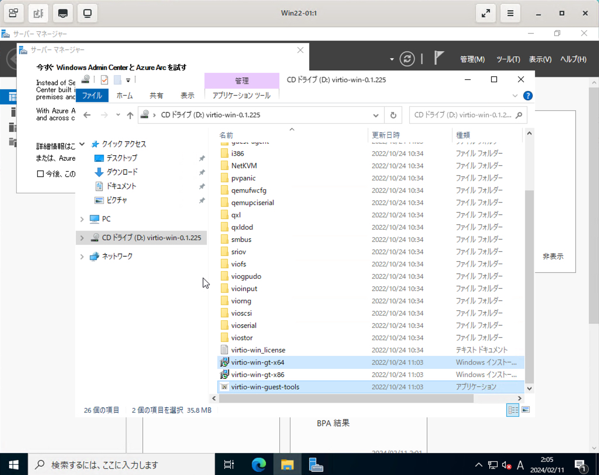Click Server Manager taskbar icon

(316, 465)
